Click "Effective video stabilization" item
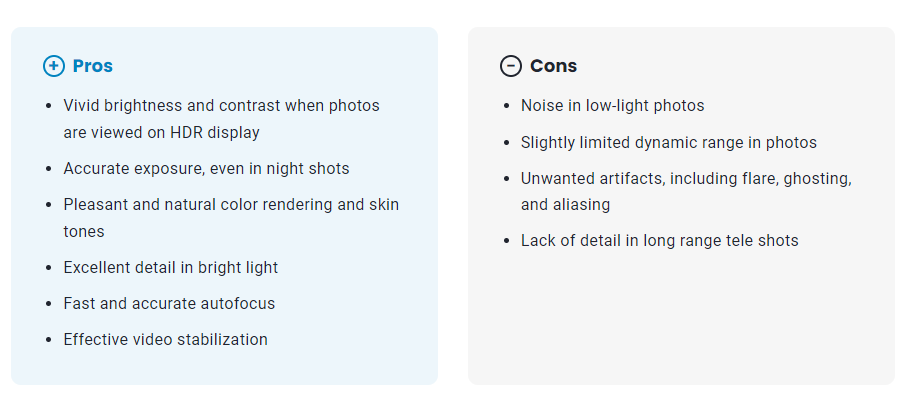 165,339
